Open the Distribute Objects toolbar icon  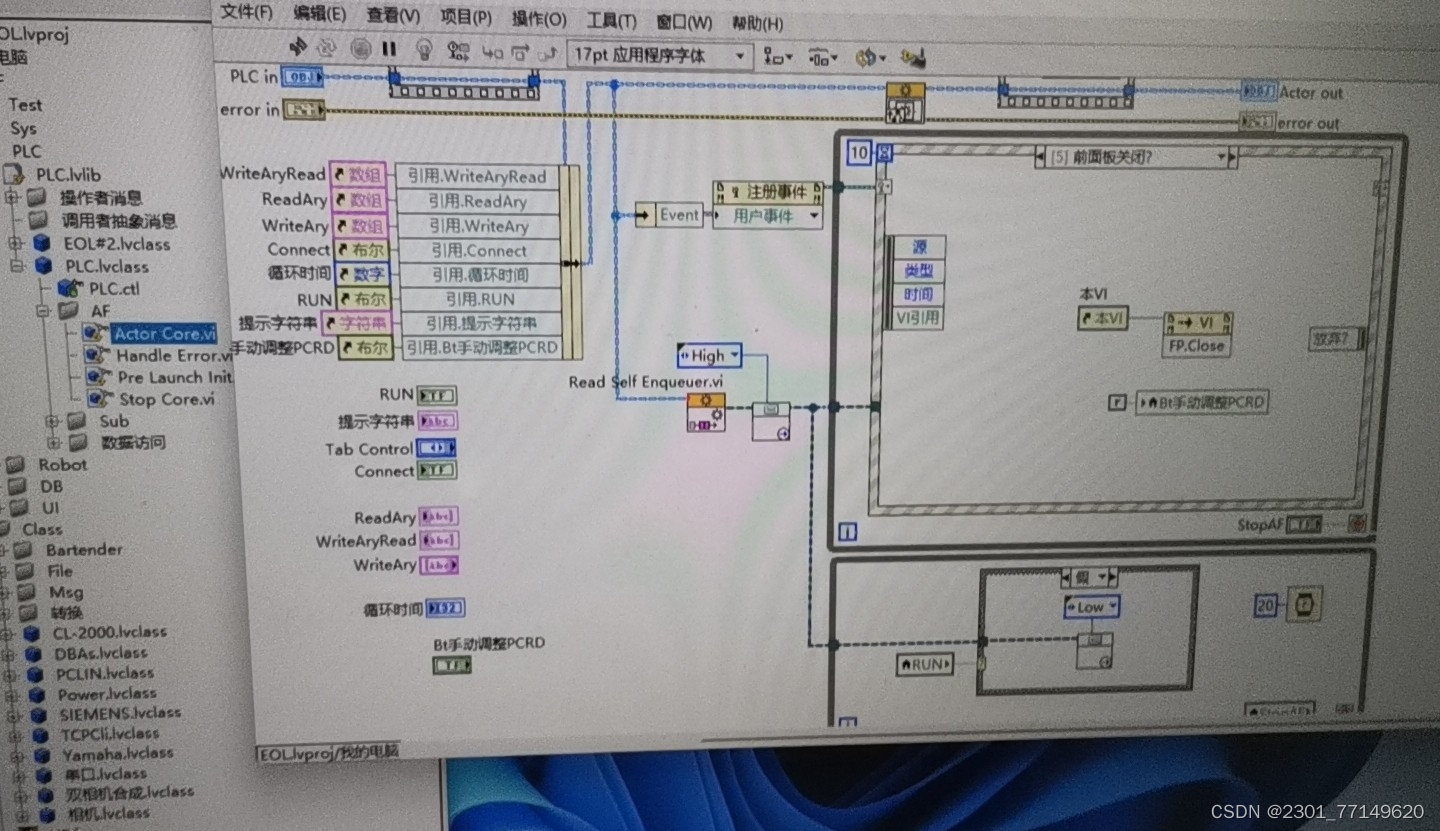coord(820,58)
